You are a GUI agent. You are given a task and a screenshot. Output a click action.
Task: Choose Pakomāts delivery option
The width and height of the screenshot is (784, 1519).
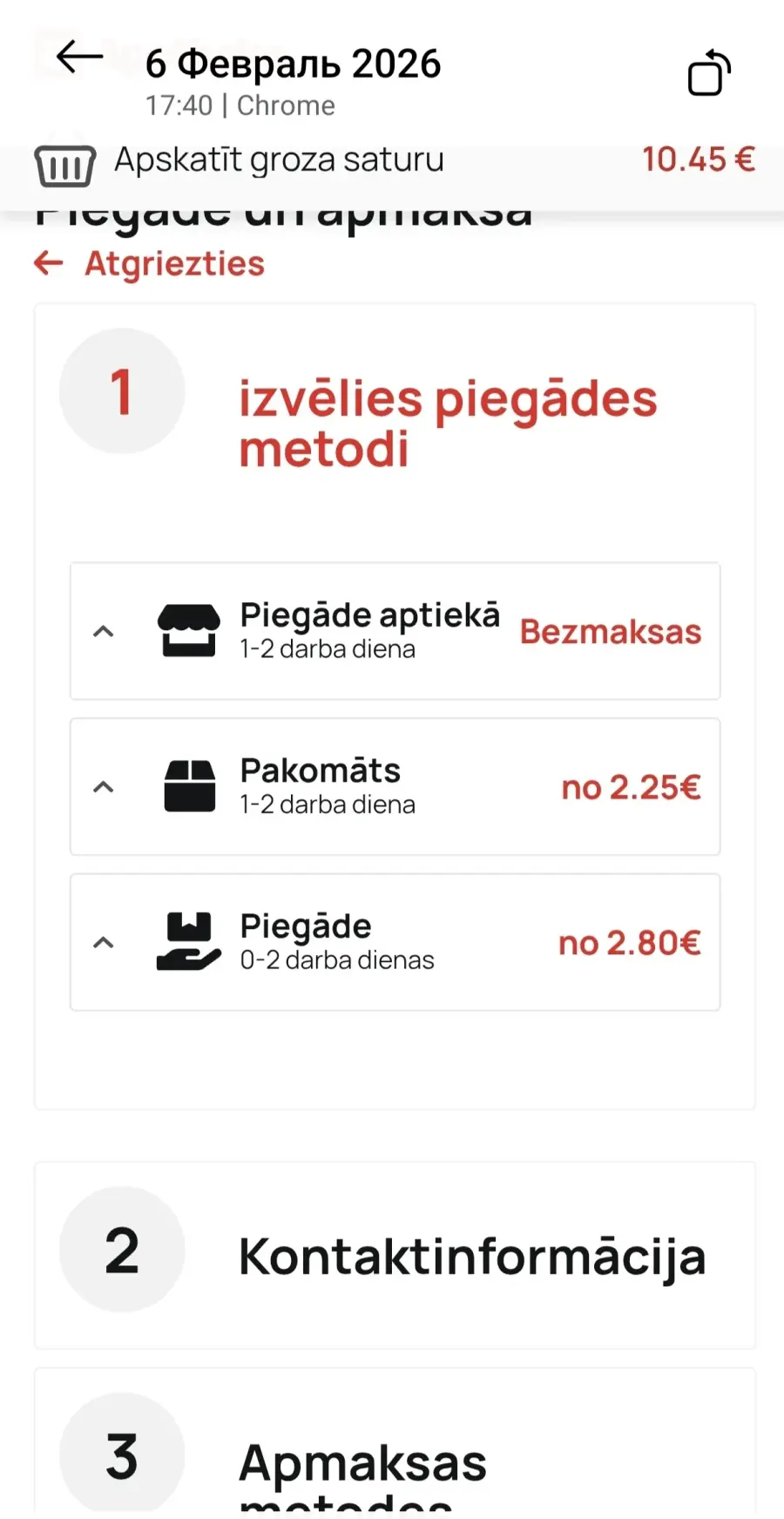pos(321,771)
